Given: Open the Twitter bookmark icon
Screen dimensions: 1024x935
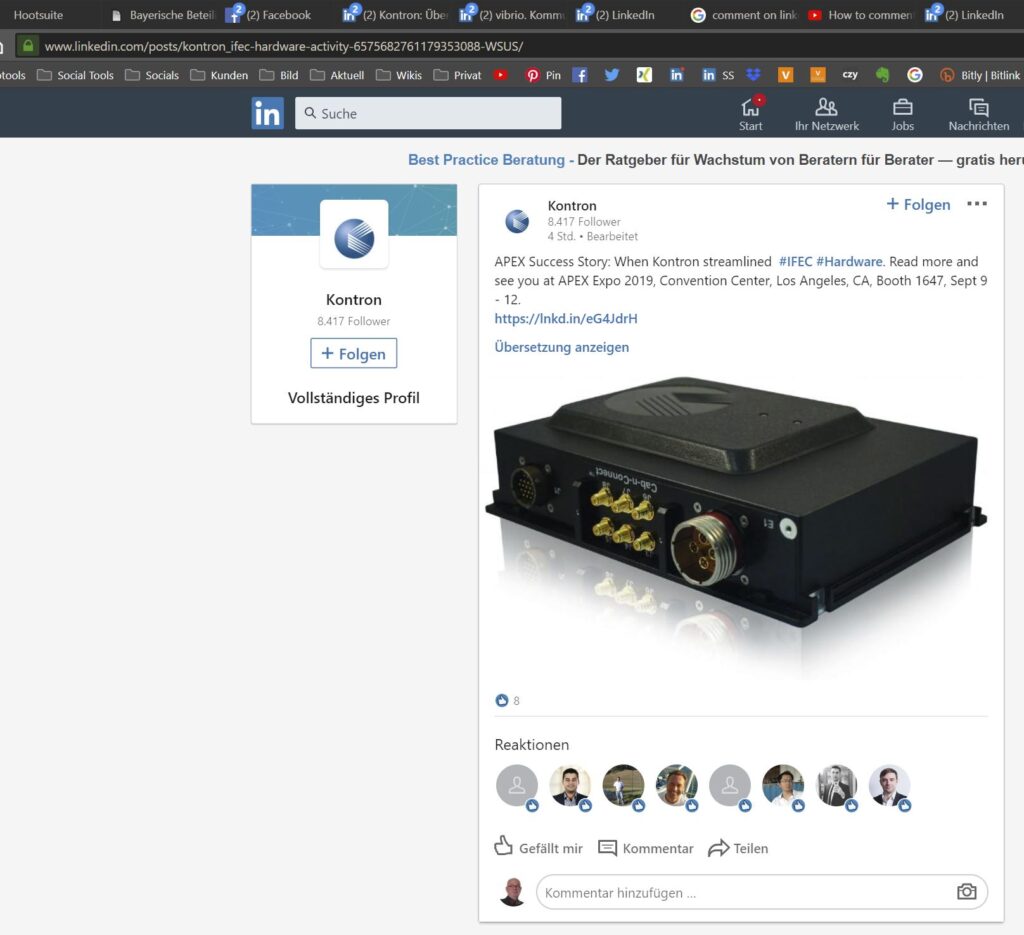Looking at the screenshot, I should [612, 75].
